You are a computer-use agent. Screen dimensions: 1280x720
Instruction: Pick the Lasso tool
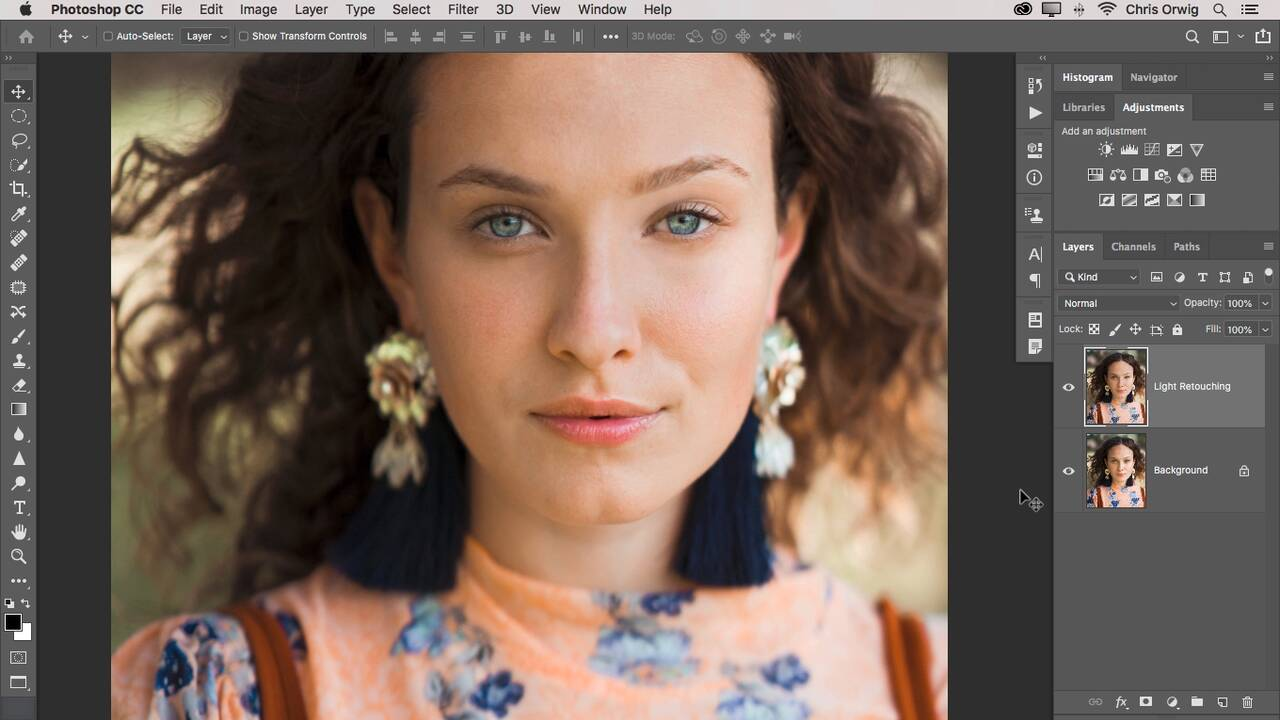19,140
